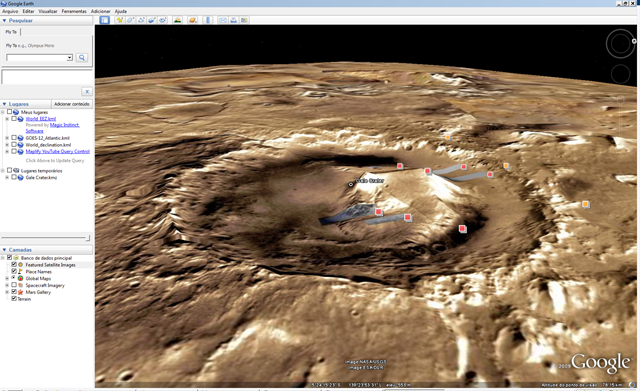This screenshot has height=391, width=640.
Task: Expand the Mars Gallery tree node
Action: (7, 292)
